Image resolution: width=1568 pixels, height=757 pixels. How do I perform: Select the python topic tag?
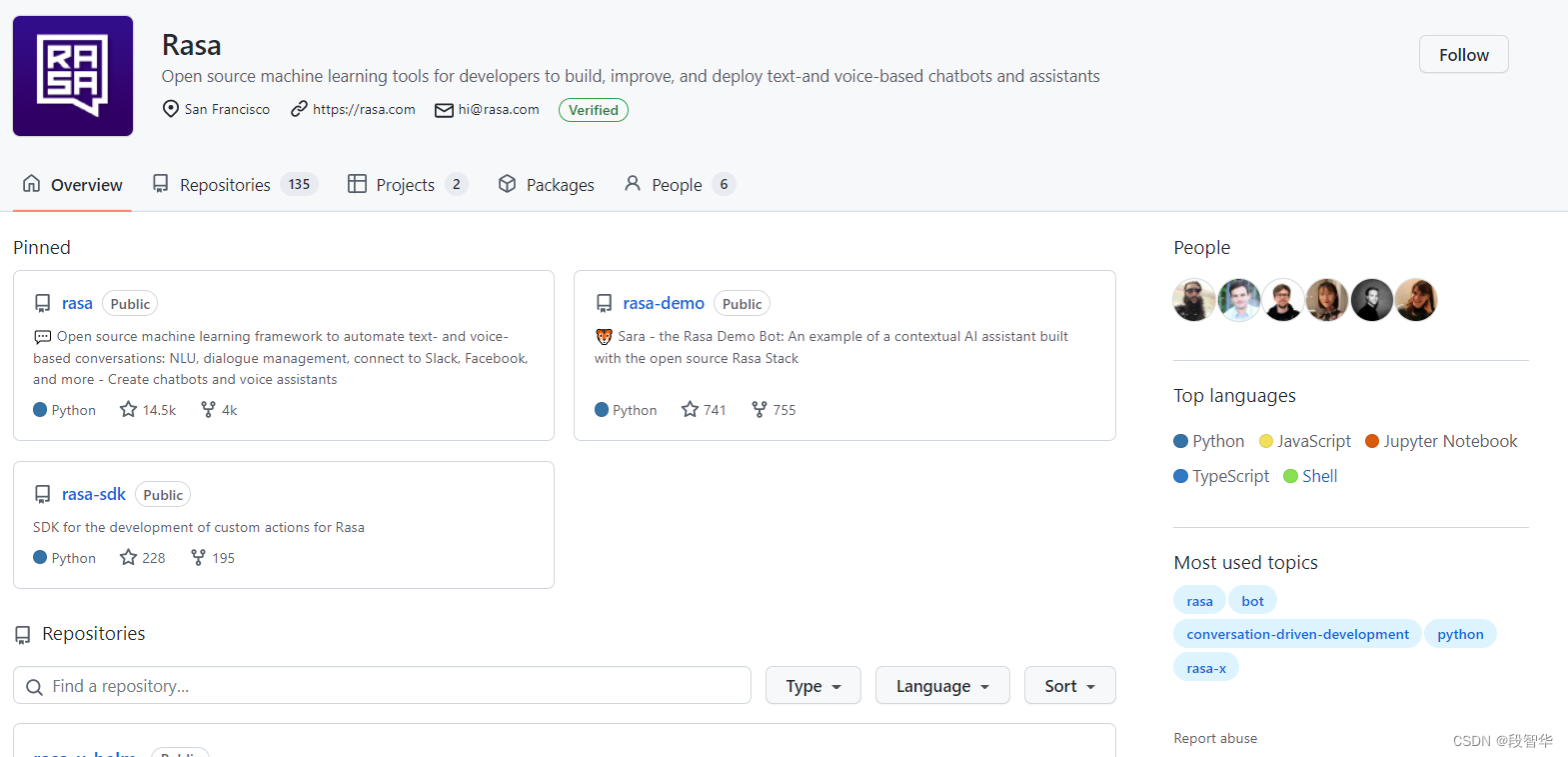[1460, 634]
